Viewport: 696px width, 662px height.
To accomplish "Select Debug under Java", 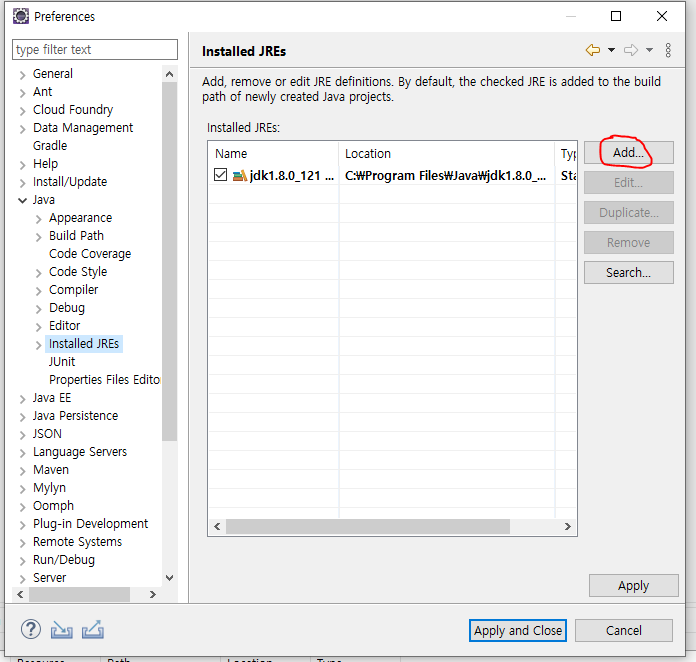I will [67, 307].
